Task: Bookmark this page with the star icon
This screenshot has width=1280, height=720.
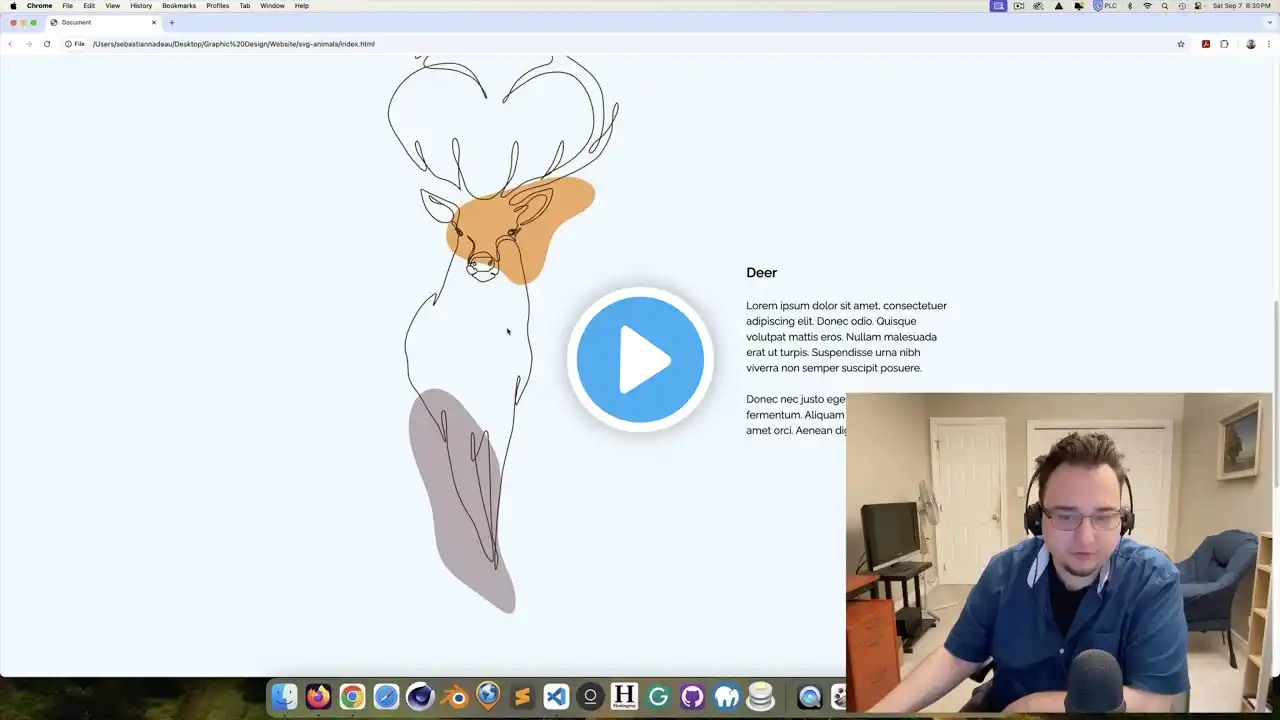Action: [x=1181, y=44]
